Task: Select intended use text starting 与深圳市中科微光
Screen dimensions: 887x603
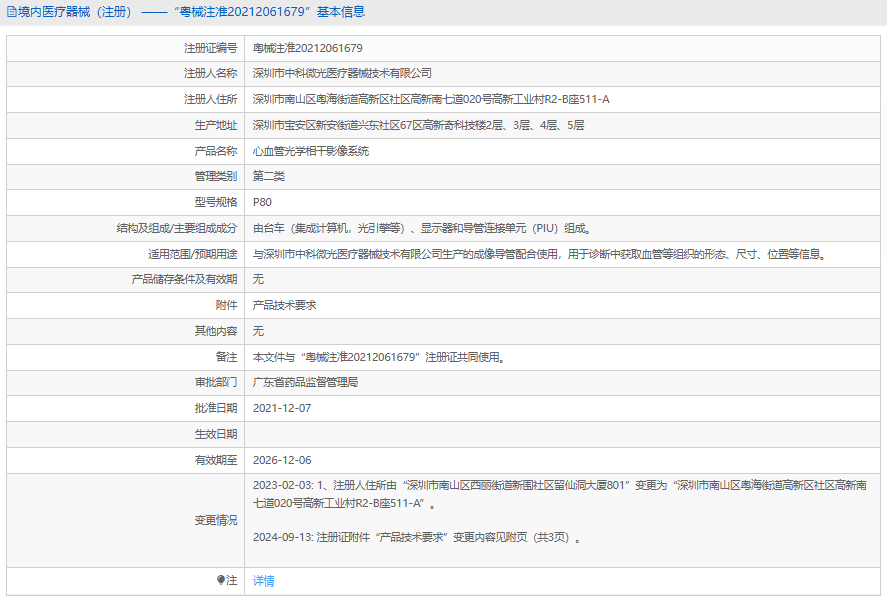Action: [x=541, y=255]
